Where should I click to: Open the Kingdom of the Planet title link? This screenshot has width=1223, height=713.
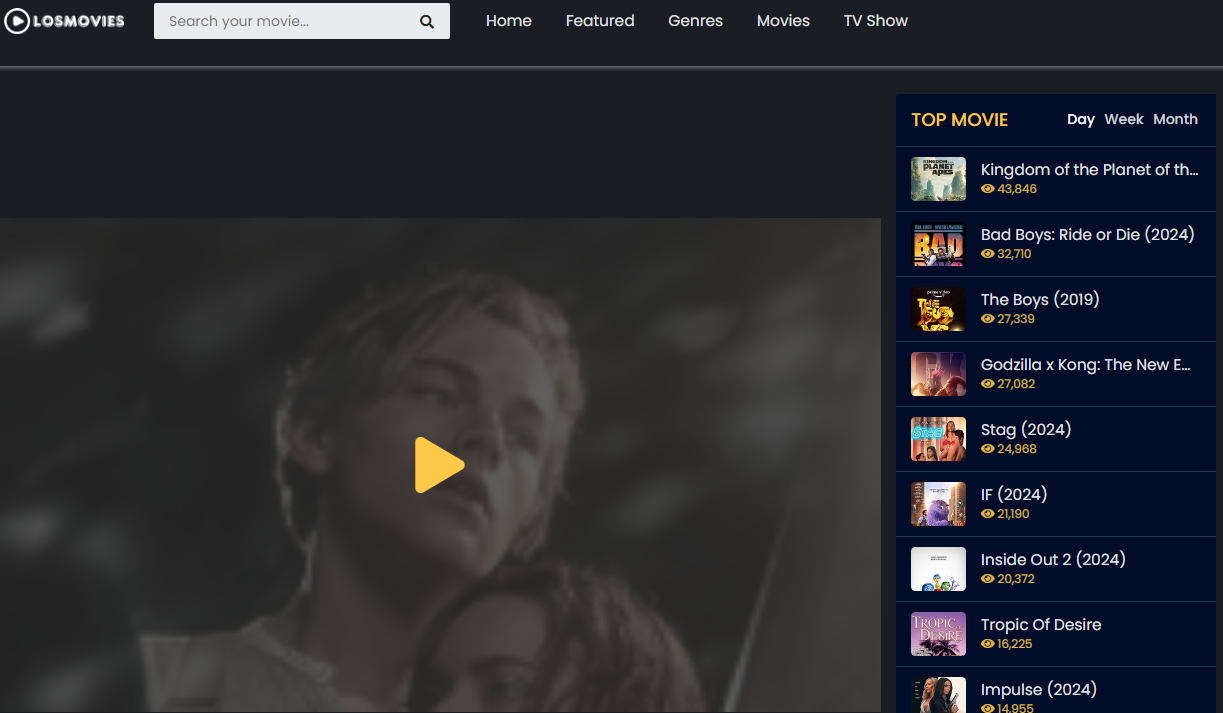[1090, 170]
